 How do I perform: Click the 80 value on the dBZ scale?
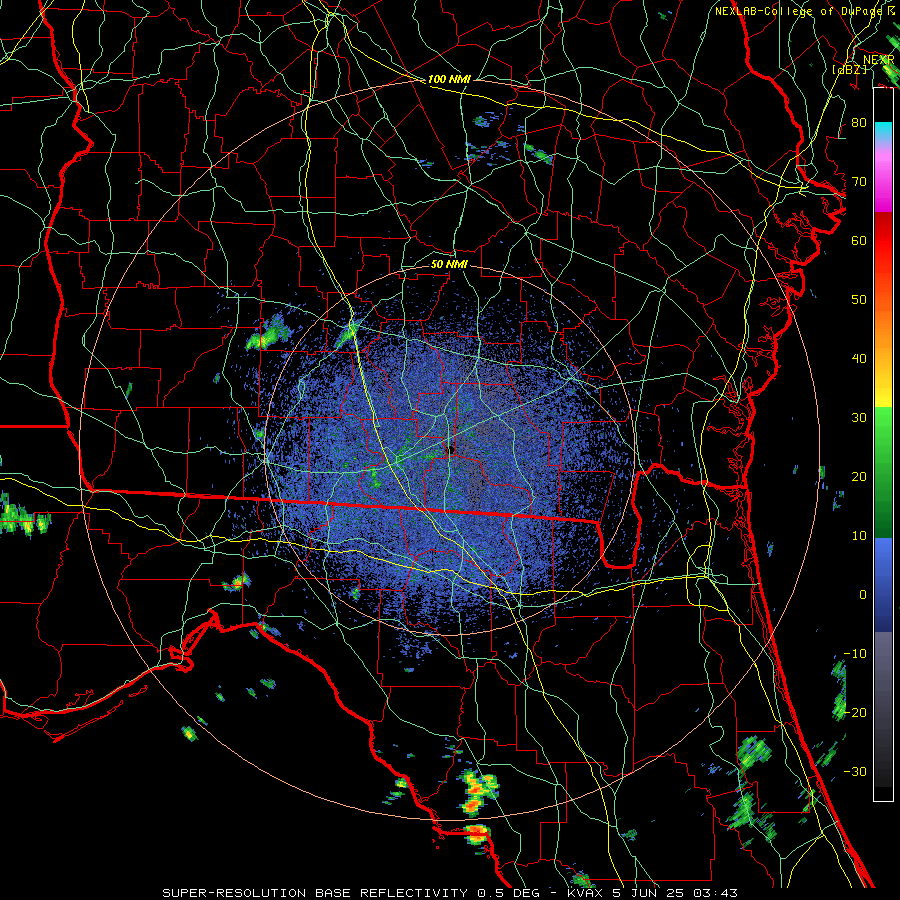(859, 123)
